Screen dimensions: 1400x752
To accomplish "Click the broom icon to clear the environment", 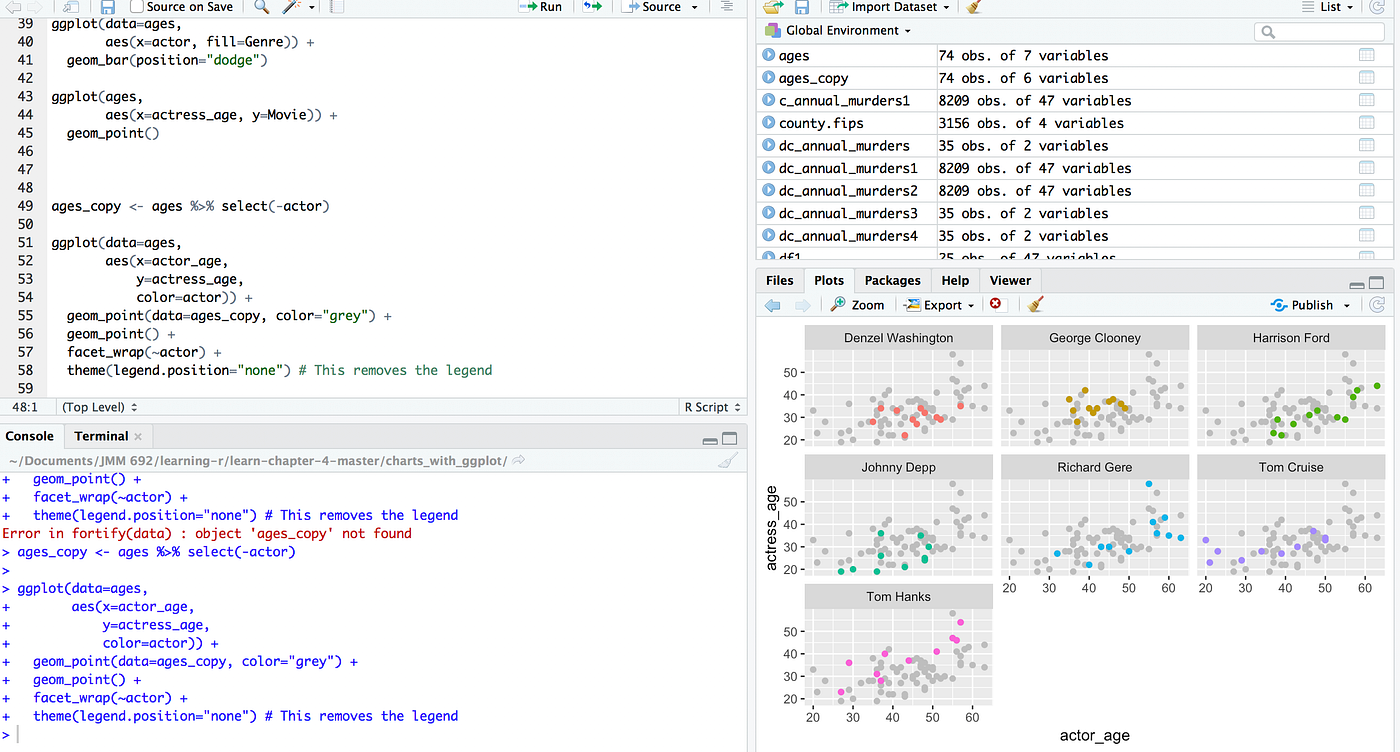I will [x=971, y=7].
